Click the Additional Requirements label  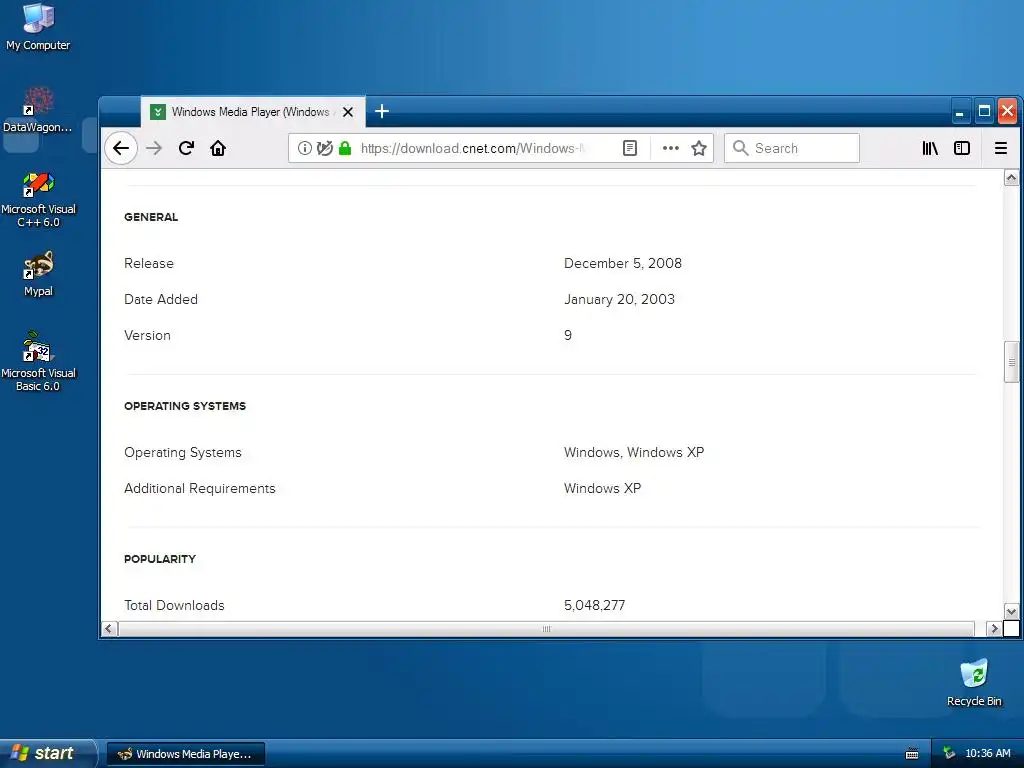coord(200,488)
